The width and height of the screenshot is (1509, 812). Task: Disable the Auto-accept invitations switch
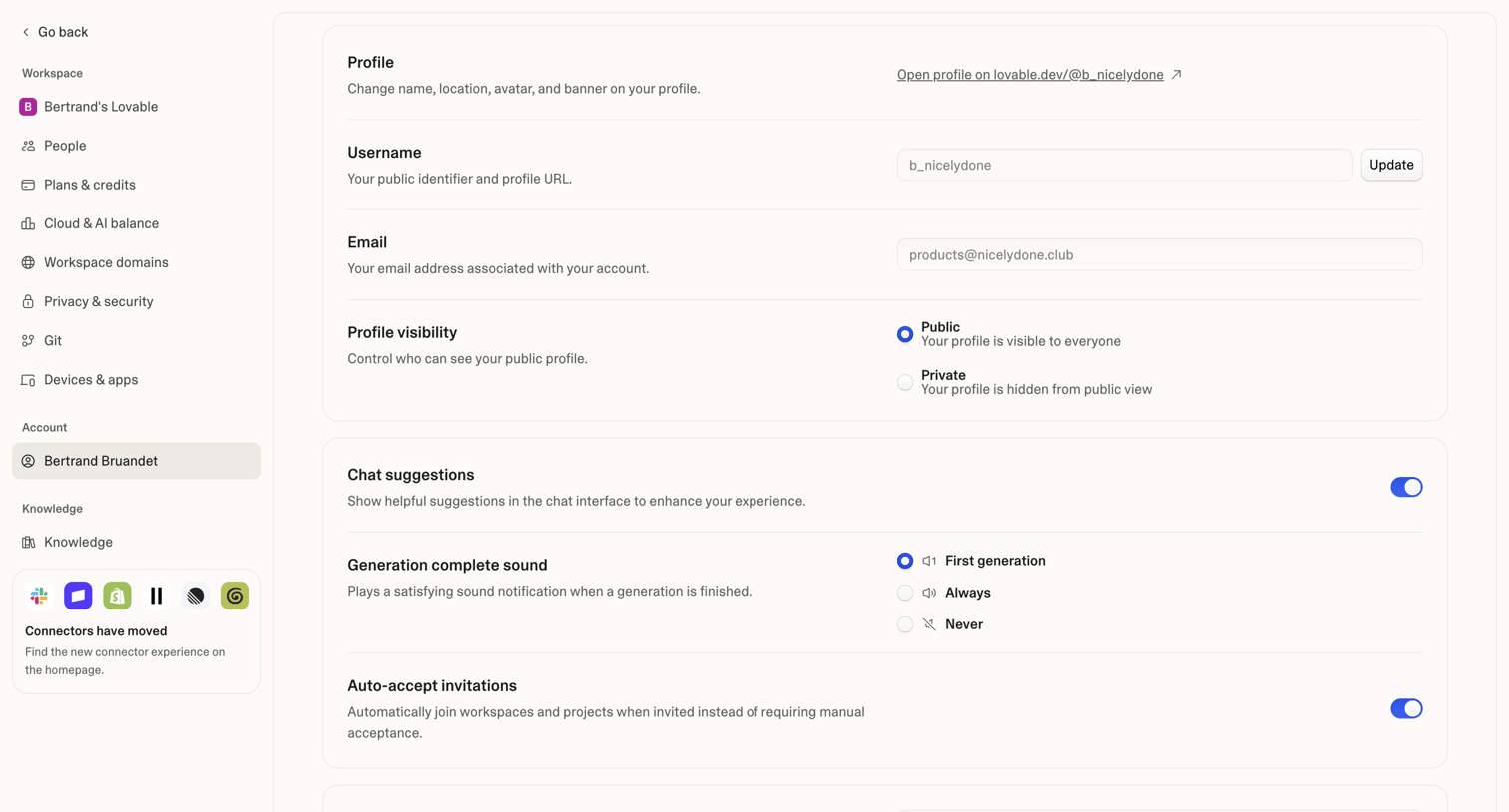coord(1406,708)
